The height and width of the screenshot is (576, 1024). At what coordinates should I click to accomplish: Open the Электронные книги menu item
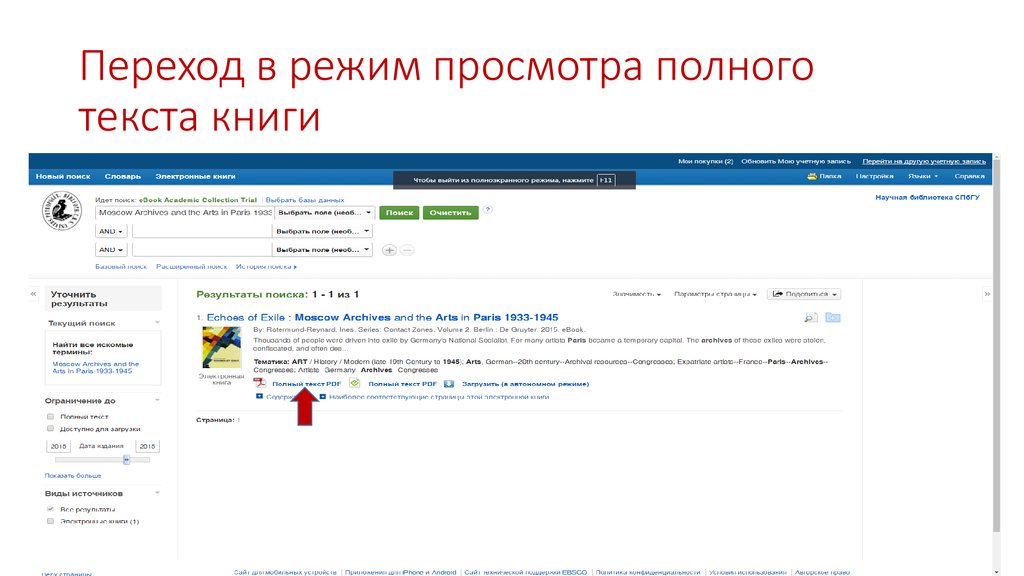pyautogui.click(x=195, y=176)
